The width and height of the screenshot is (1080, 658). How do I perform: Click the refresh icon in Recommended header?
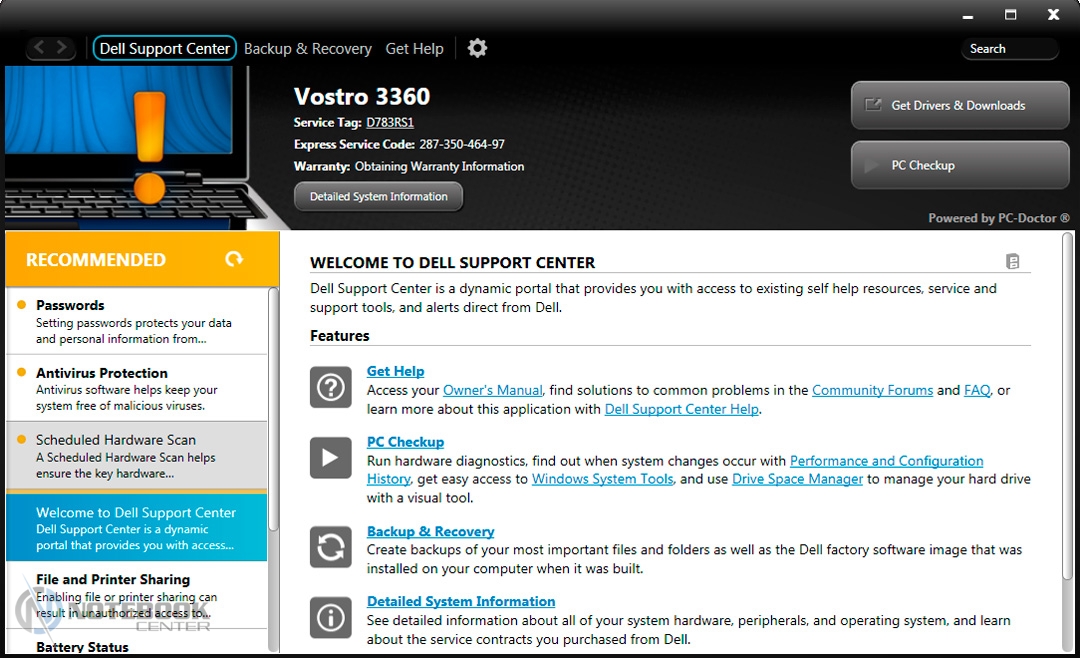tap(234, 259)
